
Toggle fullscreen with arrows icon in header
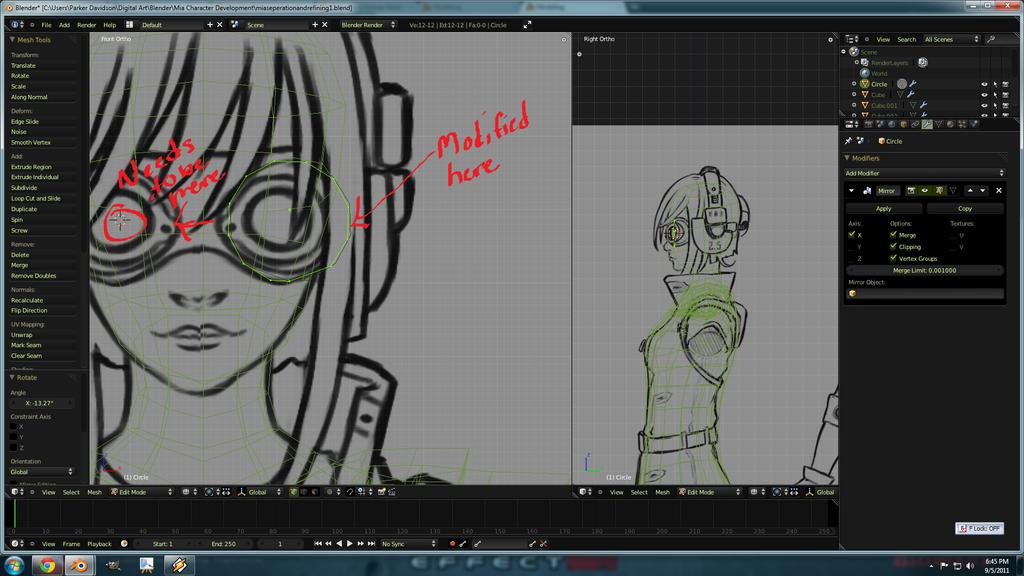pyautogui.click(x=527, y=25)
